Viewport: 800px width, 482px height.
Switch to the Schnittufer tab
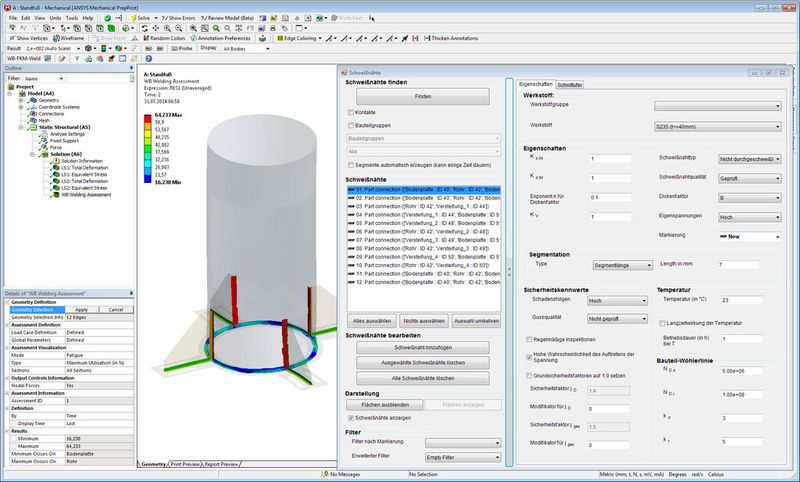(x=569, y=85)
